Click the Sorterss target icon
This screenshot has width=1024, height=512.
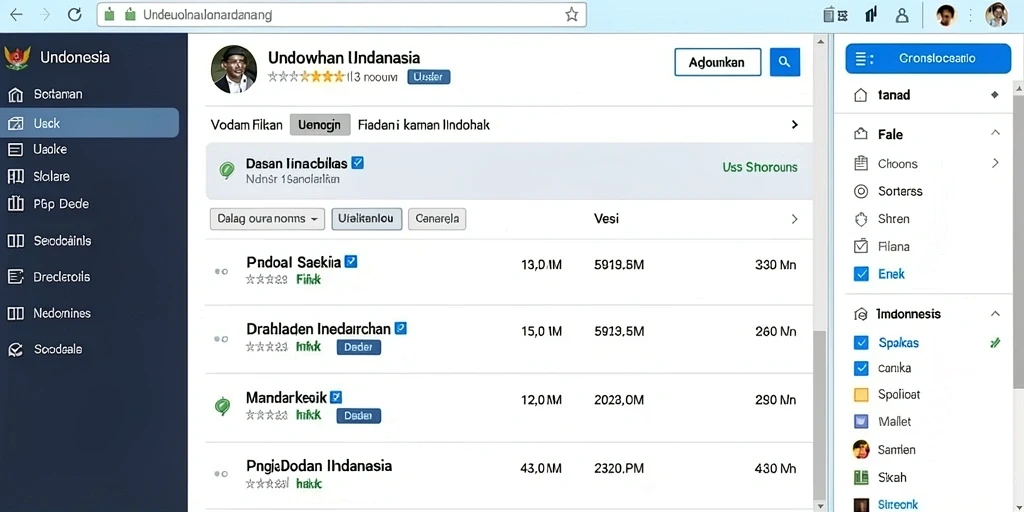click(861, 191)
